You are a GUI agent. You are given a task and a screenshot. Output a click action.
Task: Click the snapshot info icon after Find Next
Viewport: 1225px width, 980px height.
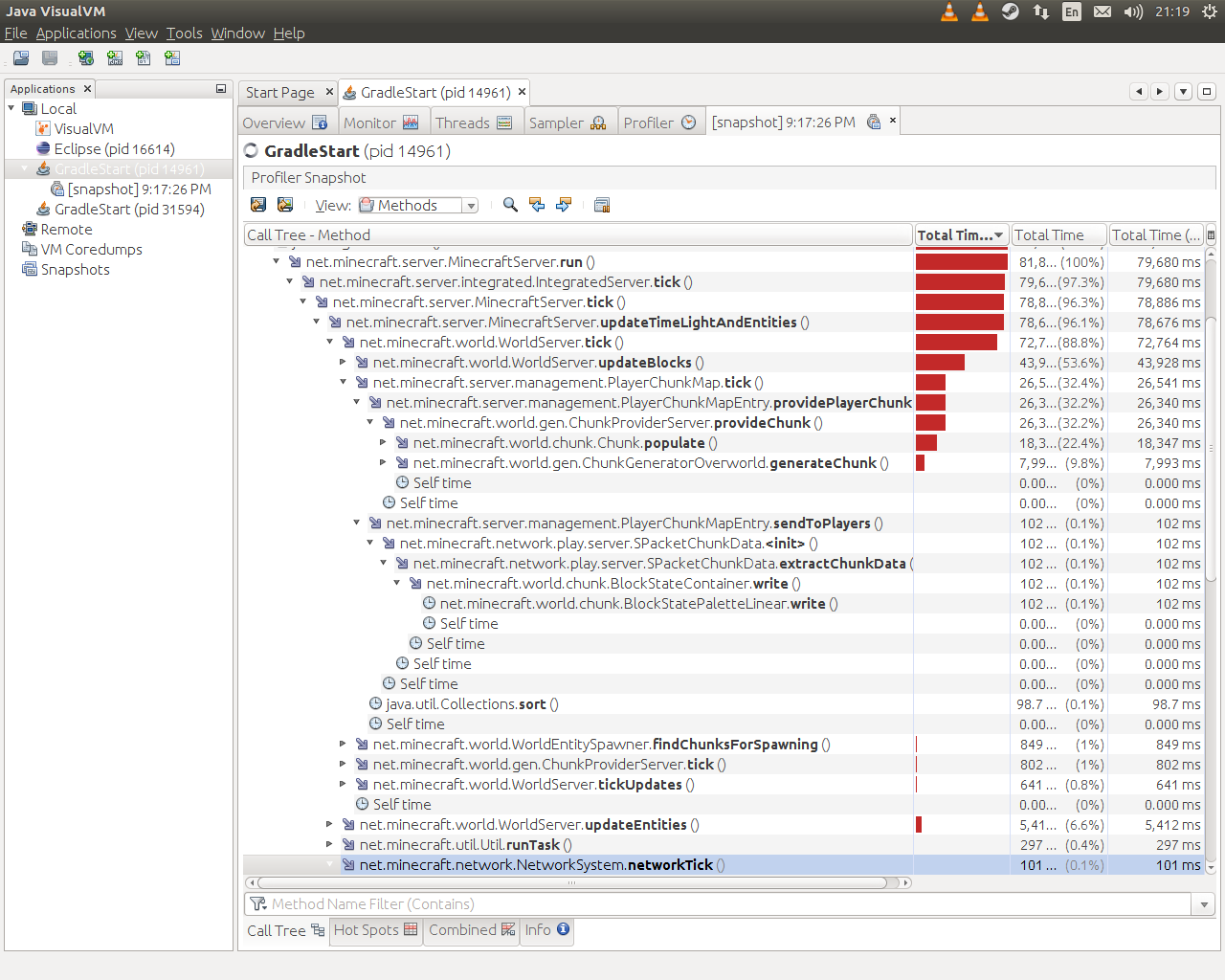pos(602,205)
